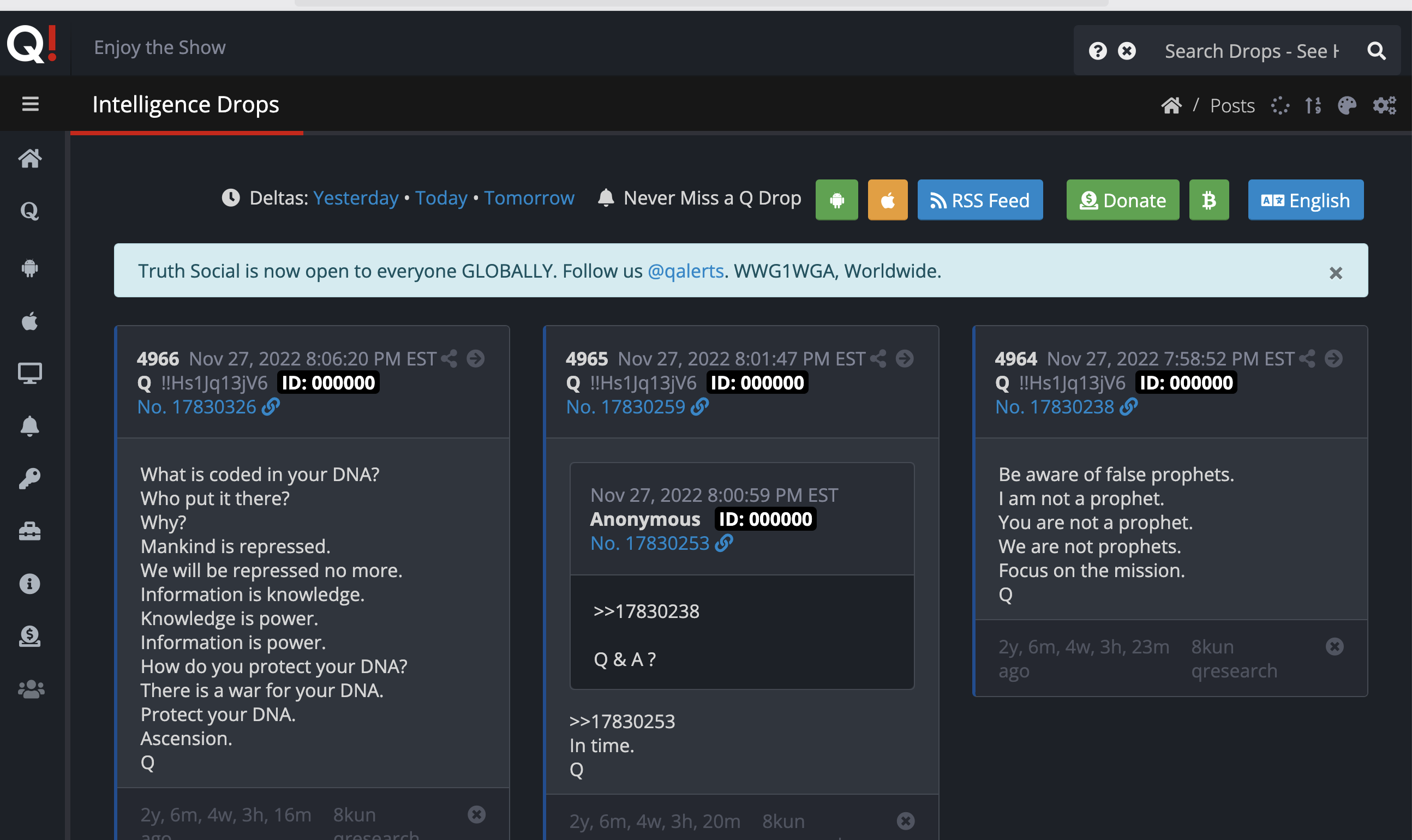Open the donate money icon in sidebar
This screenshot has width=1412, height=840.
tap(30, 635)
